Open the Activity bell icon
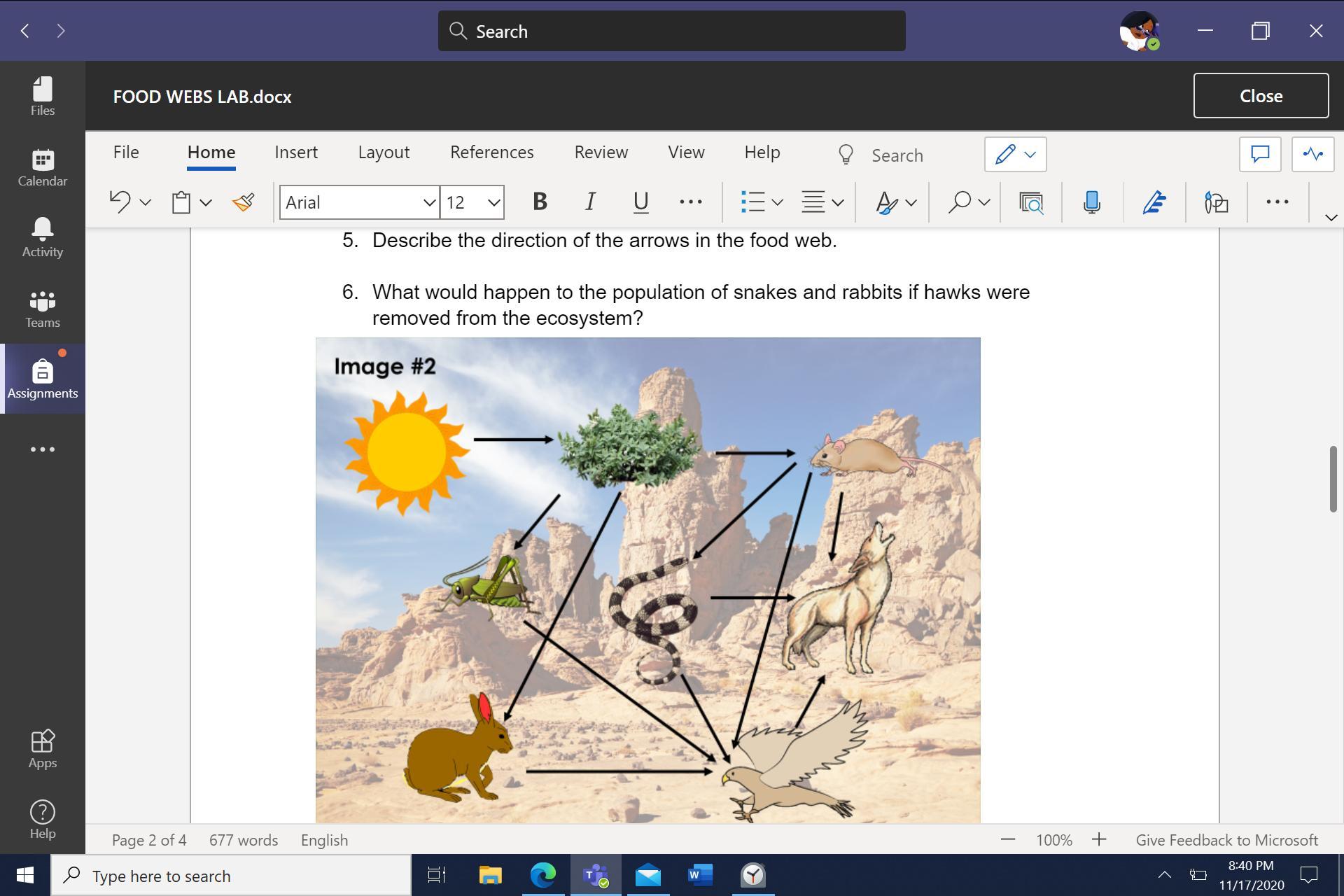The height and width of the screenshot is (896, 1344). click(x=43, y=237)
